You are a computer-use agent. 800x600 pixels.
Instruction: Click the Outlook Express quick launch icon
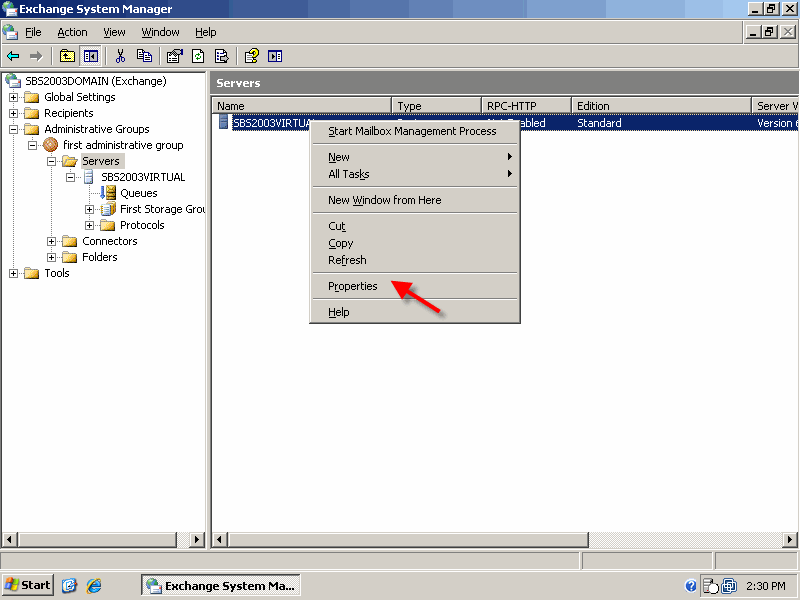coord(69,585)
